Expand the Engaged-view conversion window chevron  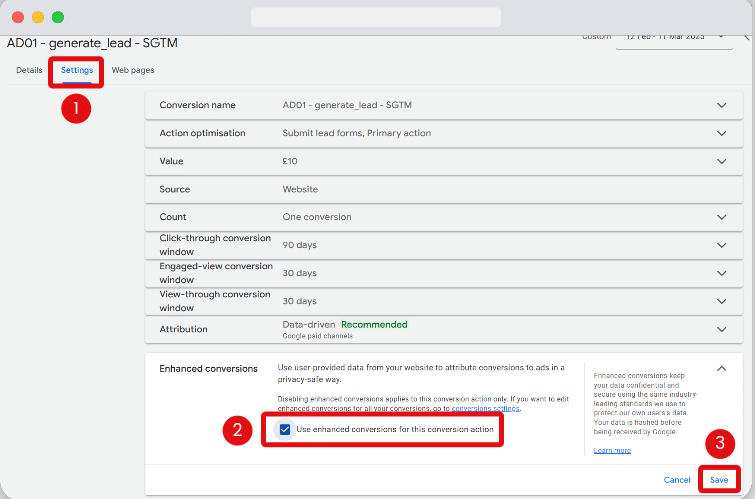coord(721,273)
